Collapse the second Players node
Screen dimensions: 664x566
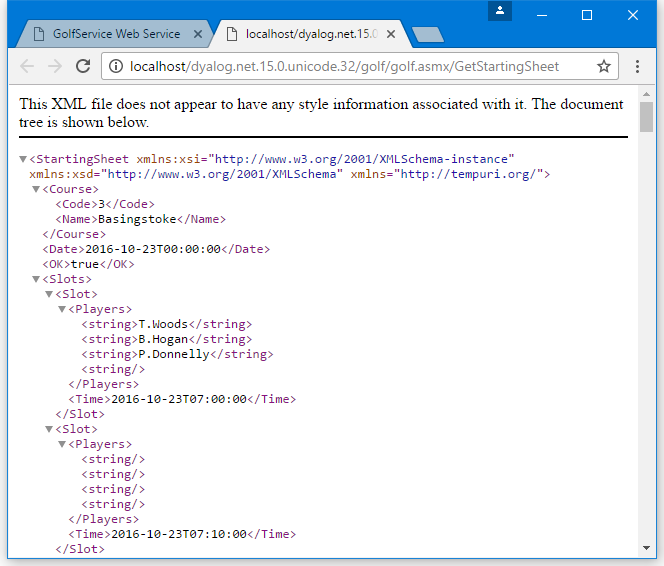pyautogui.click(x=62, y=444)
